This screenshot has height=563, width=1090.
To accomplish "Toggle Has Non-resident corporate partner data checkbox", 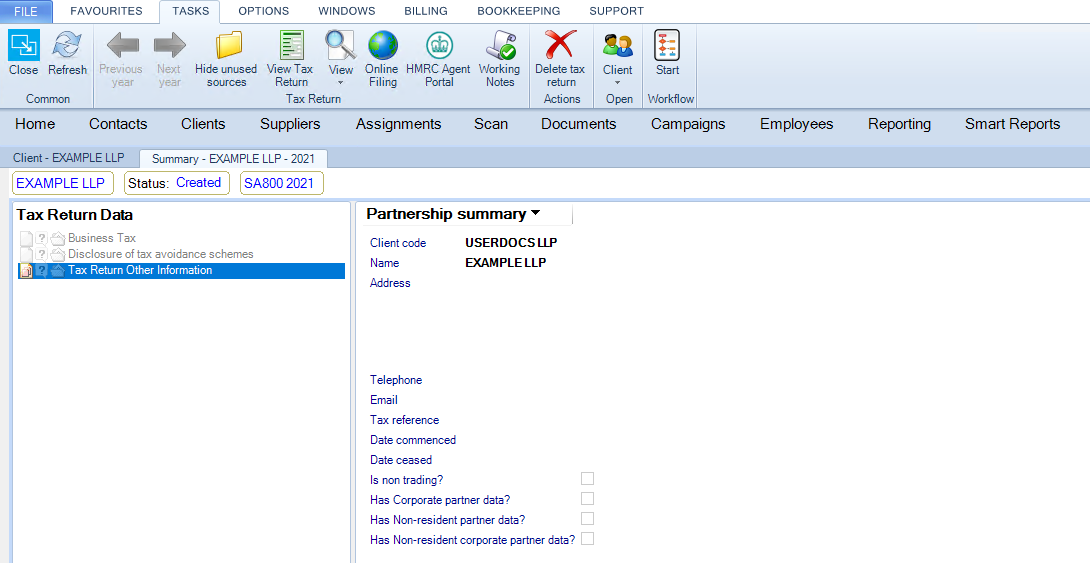I will (587, 539).
